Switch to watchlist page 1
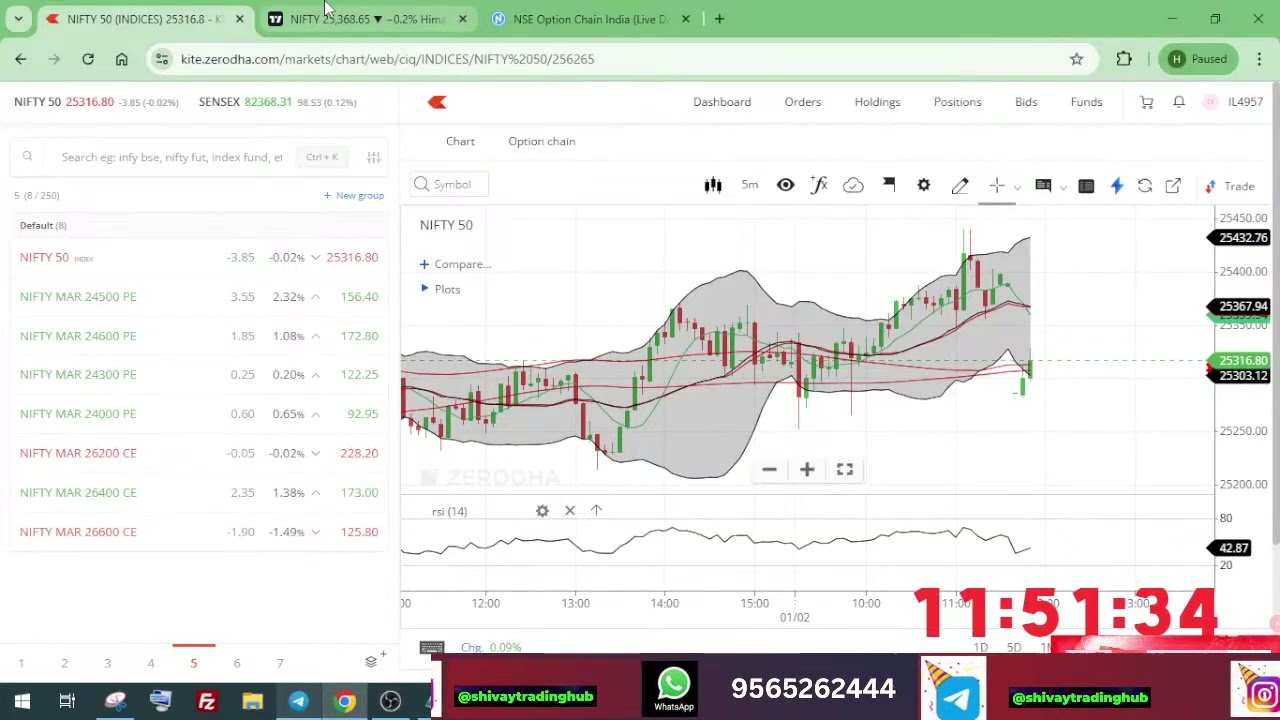 21,663
